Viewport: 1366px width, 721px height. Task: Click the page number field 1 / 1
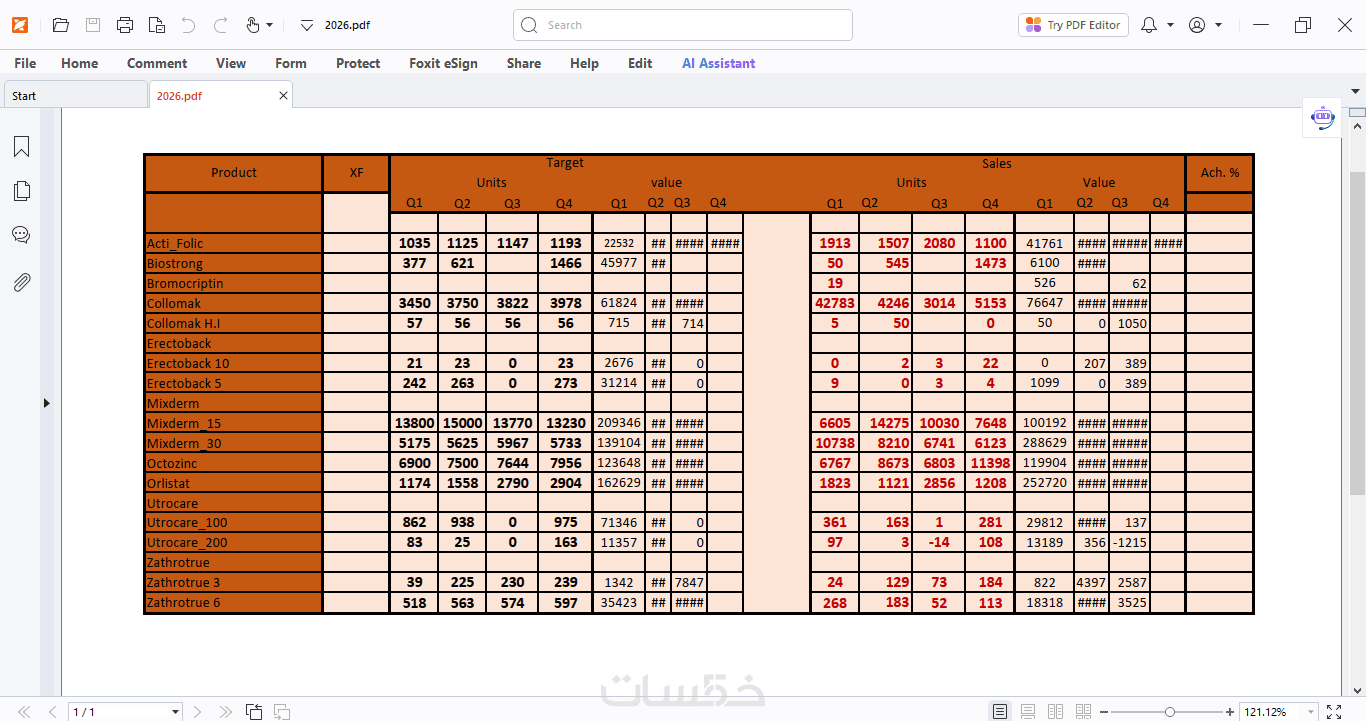pyautogui.click(x=119, y=712)
